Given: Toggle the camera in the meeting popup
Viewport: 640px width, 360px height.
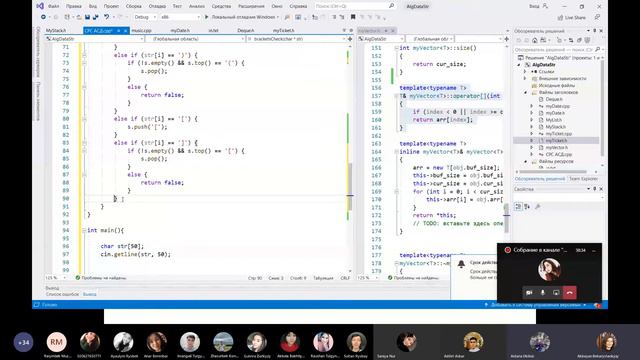Looking at the screenshot, I should tap(529, 293).
